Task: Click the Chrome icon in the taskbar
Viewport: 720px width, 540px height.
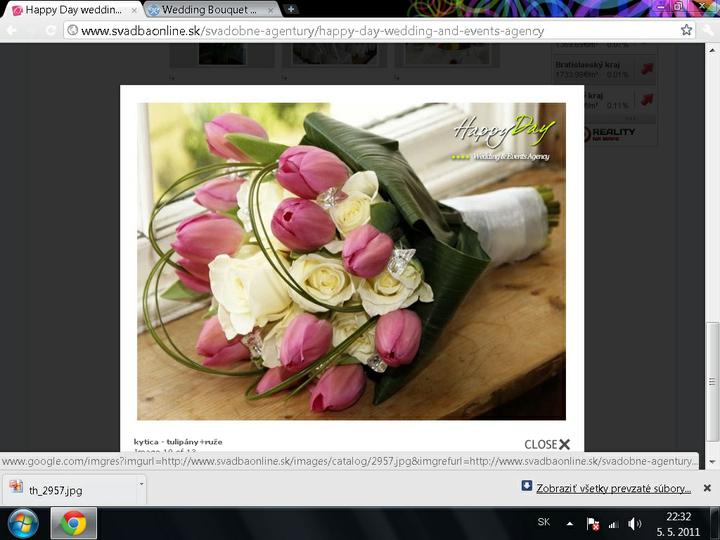Action: pyautogui.click(x=73, y=523)
